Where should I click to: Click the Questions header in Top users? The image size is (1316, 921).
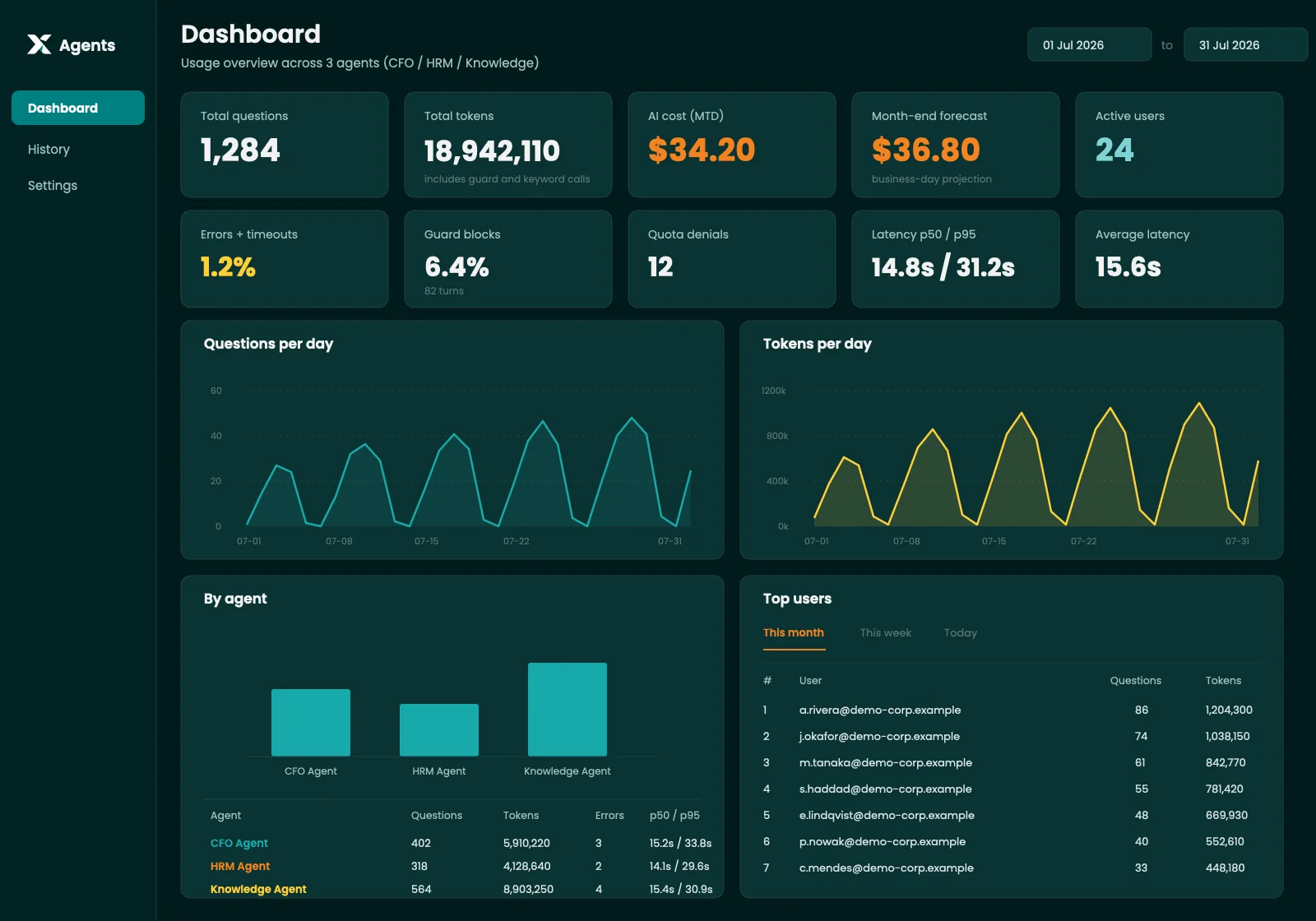[1136, 680]
